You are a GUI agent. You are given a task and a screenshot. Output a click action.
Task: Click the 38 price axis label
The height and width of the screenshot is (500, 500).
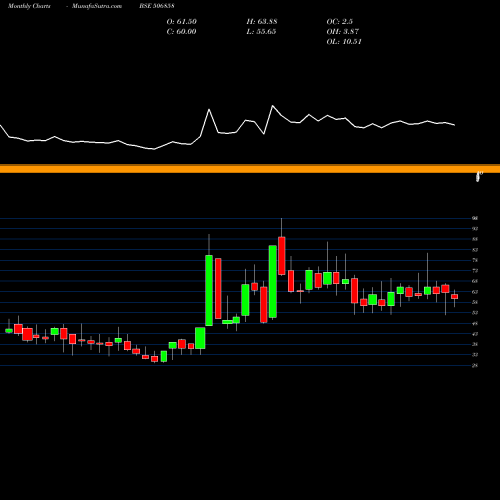coord(475,344)
